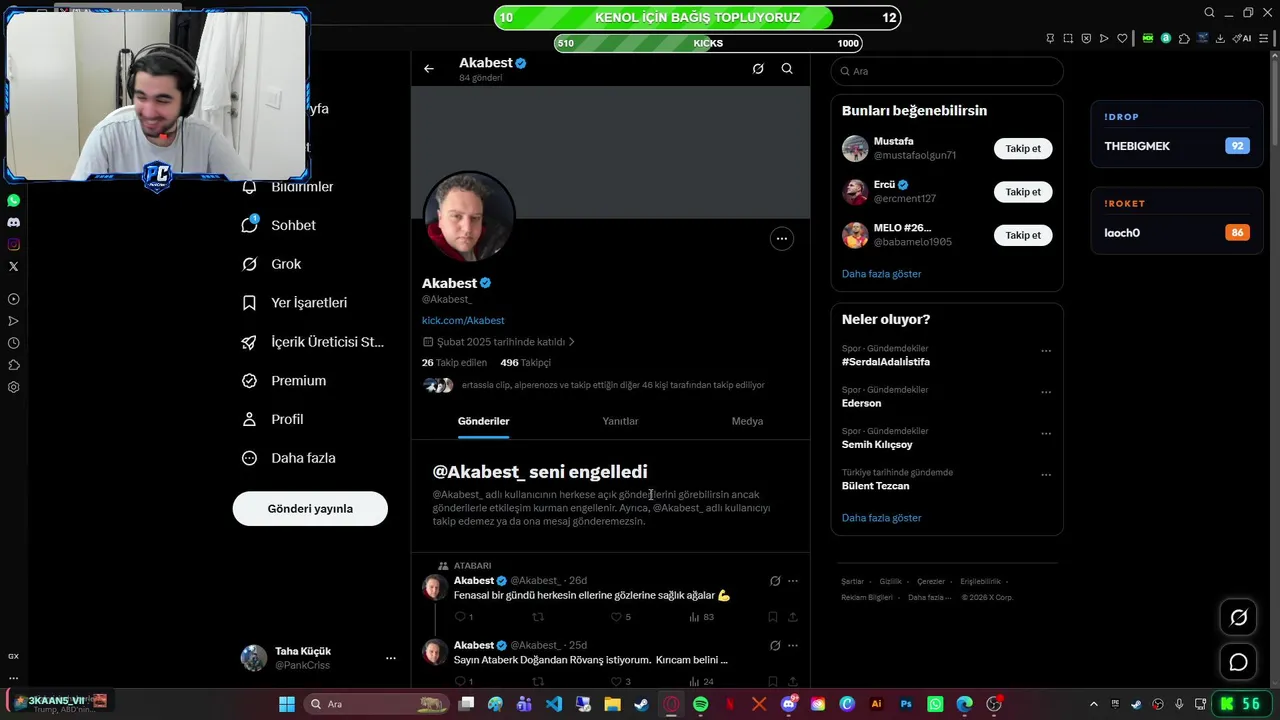Open browser sidebar settings gear
Viewport: 1280px width, 720px height.
point(13,387)
